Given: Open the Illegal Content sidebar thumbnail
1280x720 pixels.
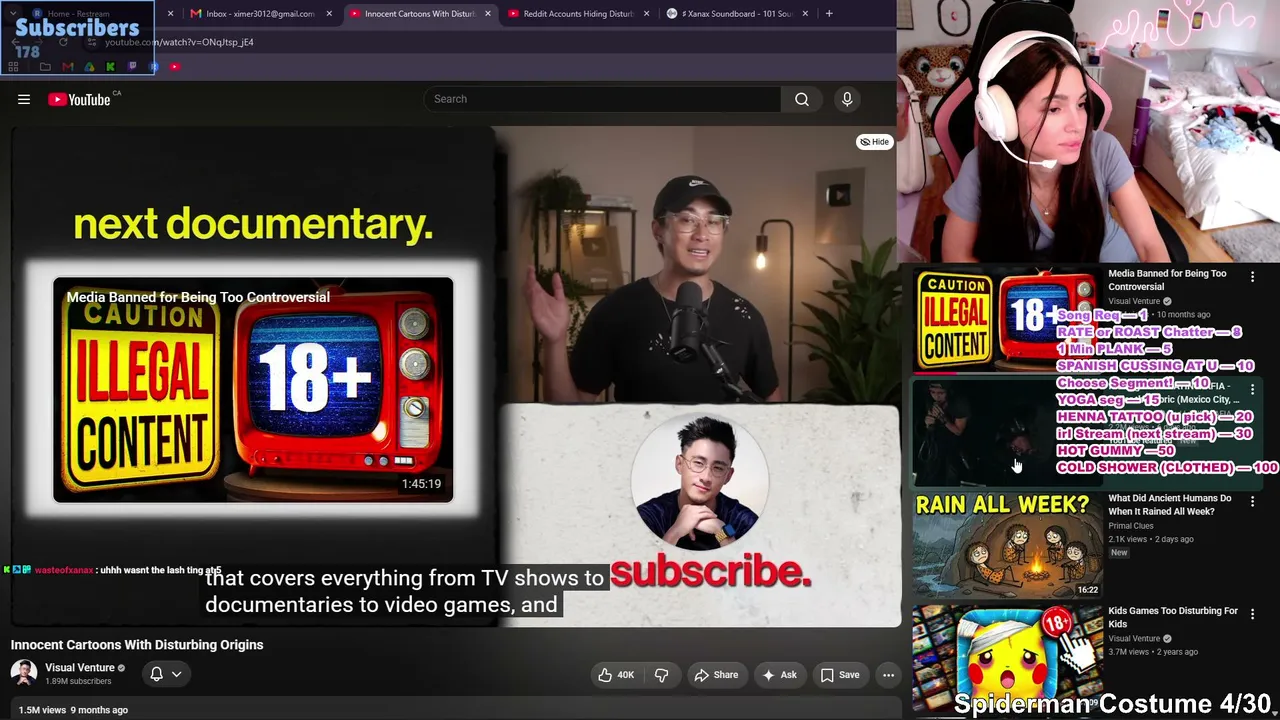Looking at the screenshot, I should click(x=1006, y=320).
